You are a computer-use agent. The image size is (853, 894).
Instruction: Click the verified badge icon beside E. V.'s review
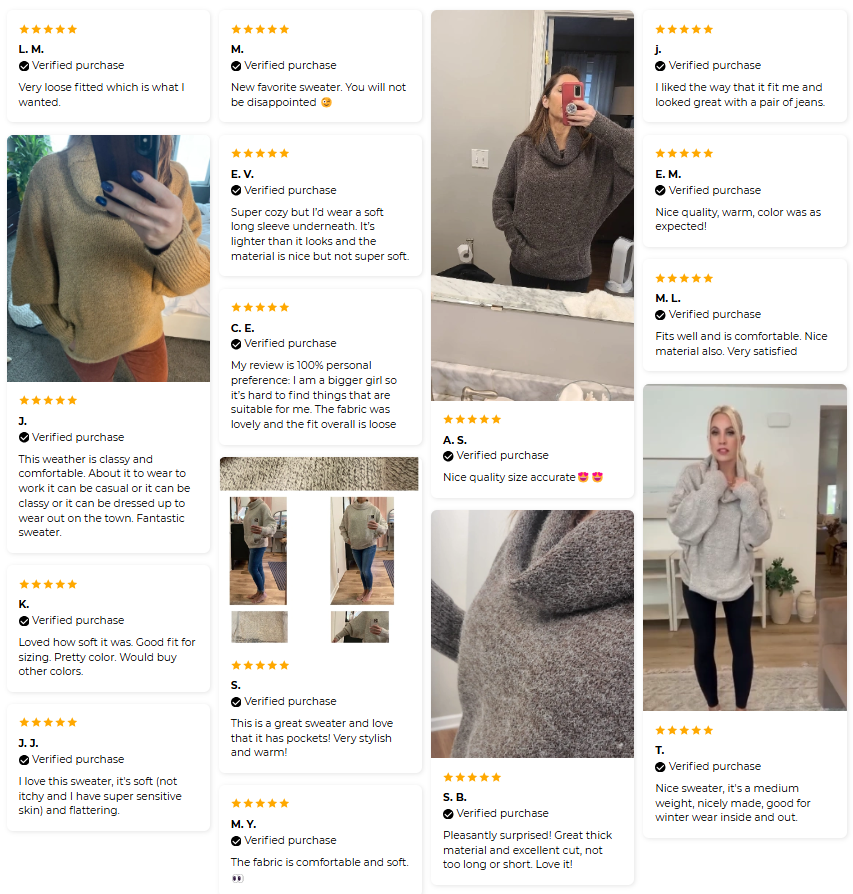236,190
